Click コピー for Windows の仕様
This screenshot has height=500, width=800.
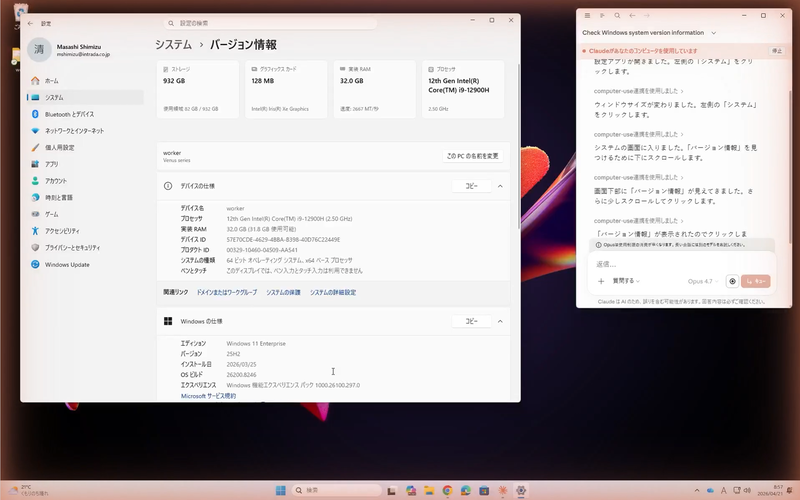(471, 321)
